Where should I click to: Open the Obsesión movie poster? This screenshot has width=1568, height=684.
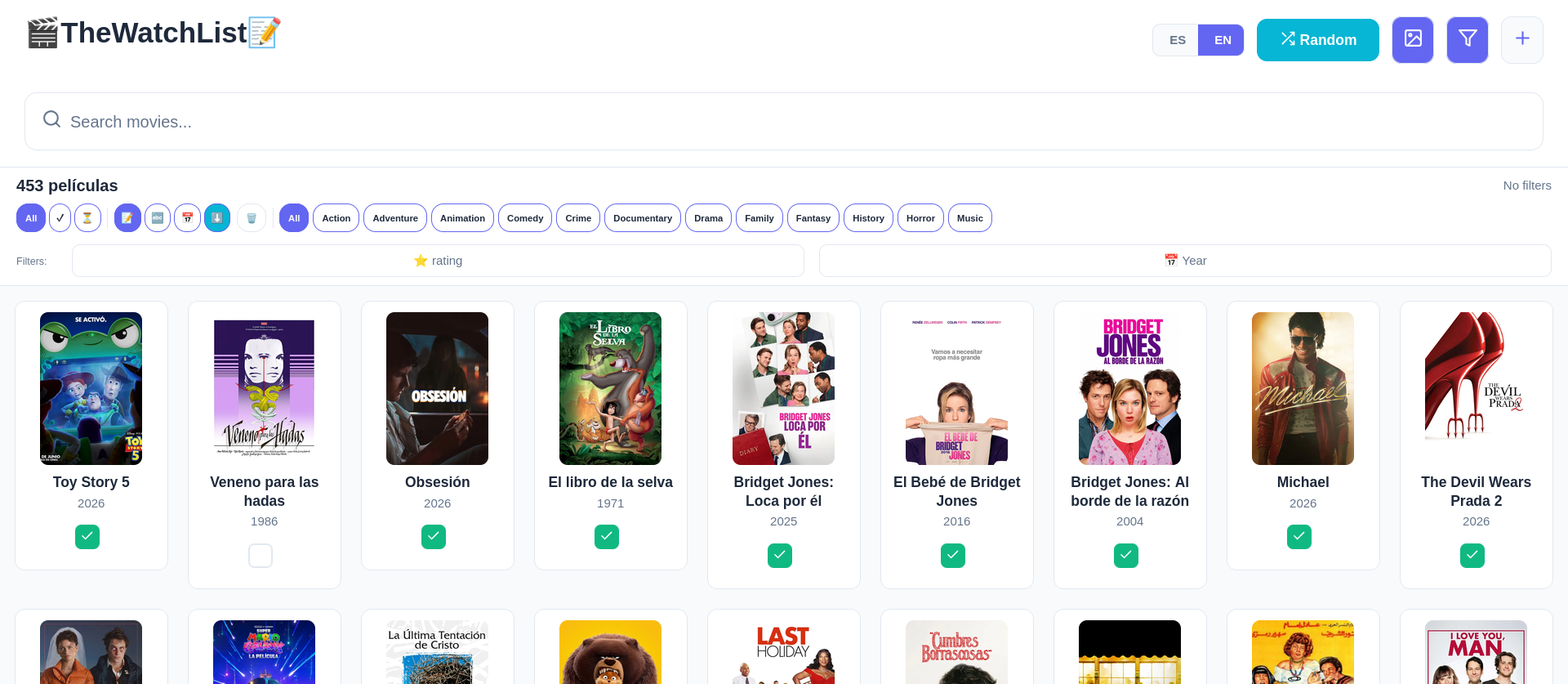[x=437, y=388]
